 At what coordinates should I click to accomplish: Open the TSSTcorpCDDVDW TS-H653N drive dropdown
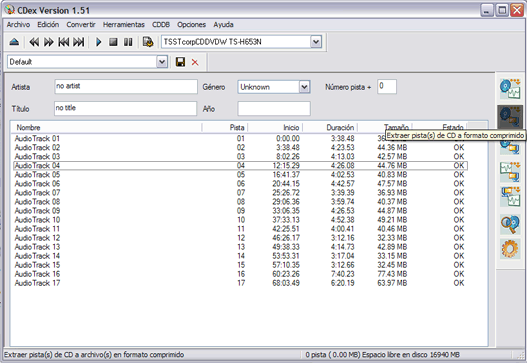(x=316, y=42)
